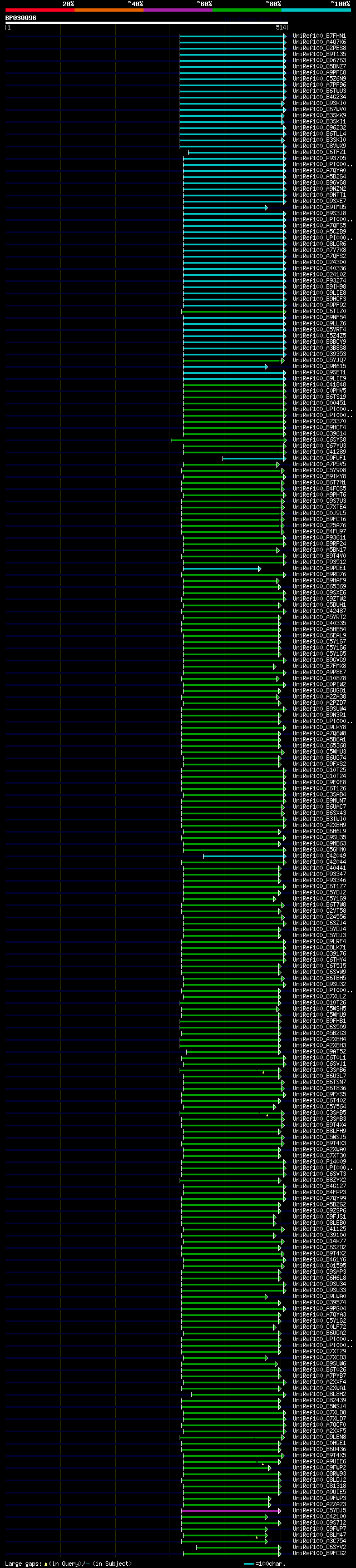Select hit UniRef100_Q39353
The width and height of the screenshot is (356, 1568).
pos(319,354)
